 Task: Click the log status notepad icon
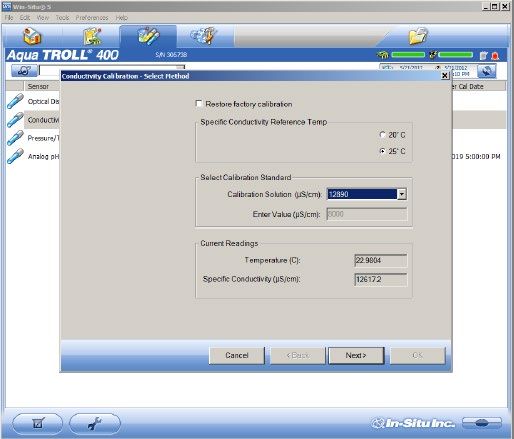484,56
